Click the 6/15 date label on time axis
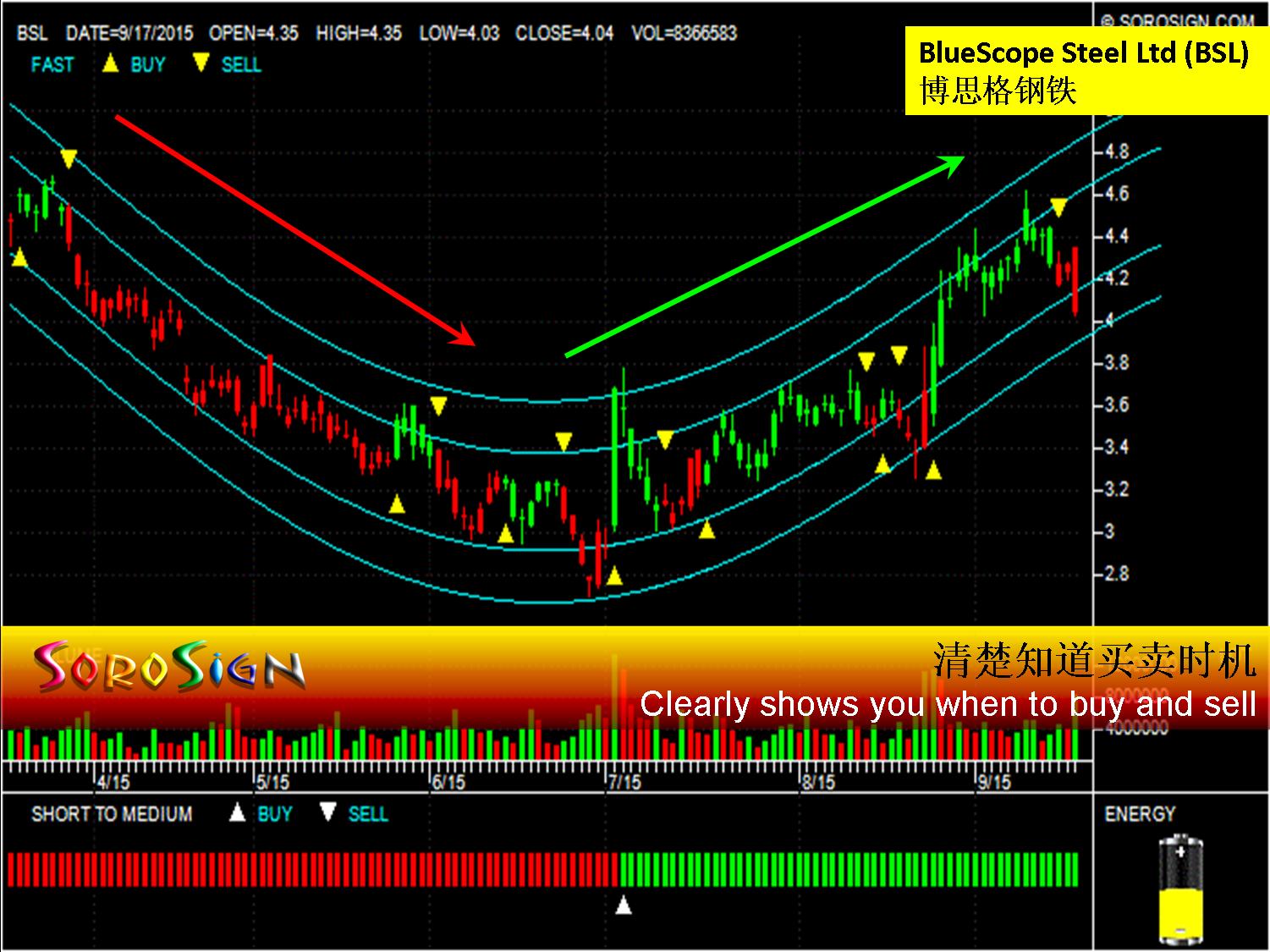This screenshot has height=952, width=1270. tap(448, 783)
